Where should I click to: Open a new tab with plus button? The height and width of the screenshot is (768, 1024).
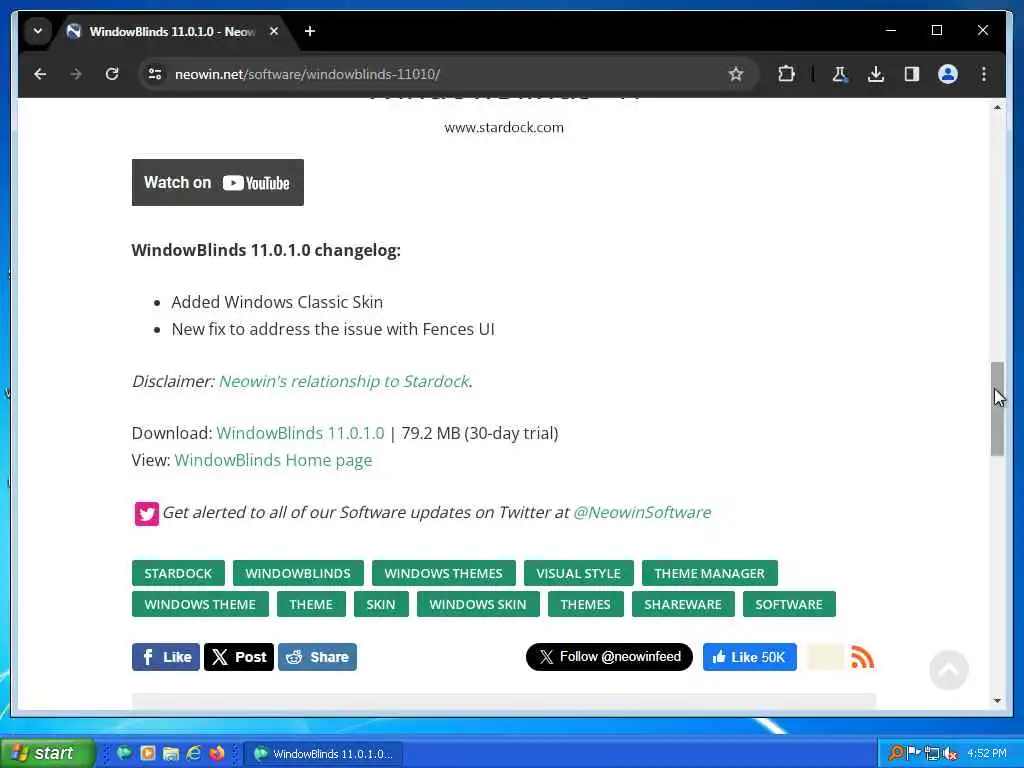310,31
